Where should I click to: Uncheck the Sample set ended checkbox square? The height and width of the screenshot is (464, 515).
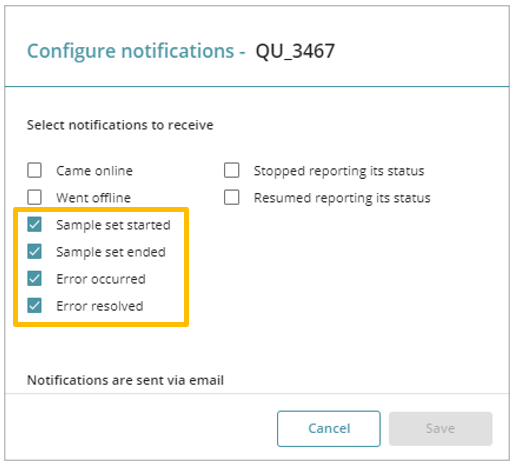34,251
